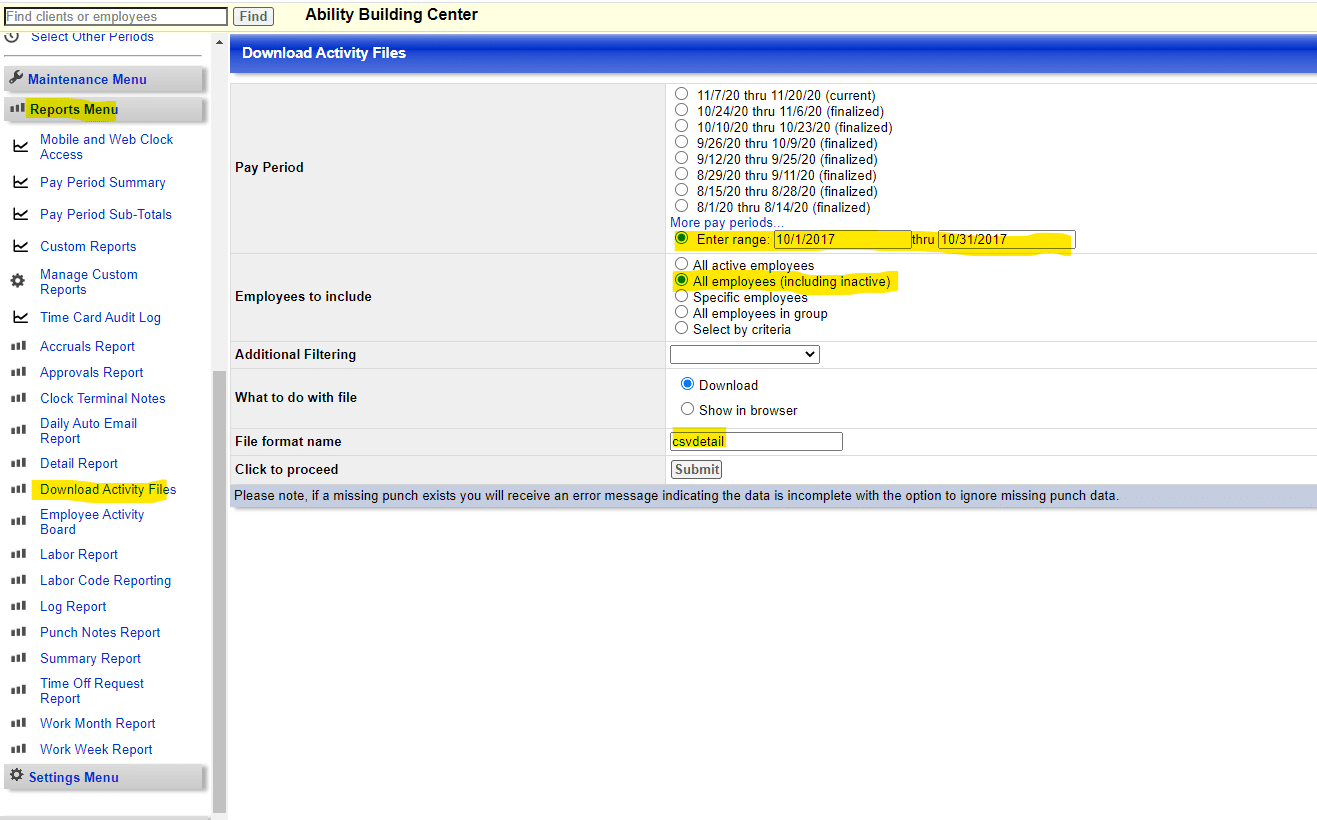This screenshot has height=820, width=1317.
Task: Open Punch Notes Report link
Action: click(100, 633)
